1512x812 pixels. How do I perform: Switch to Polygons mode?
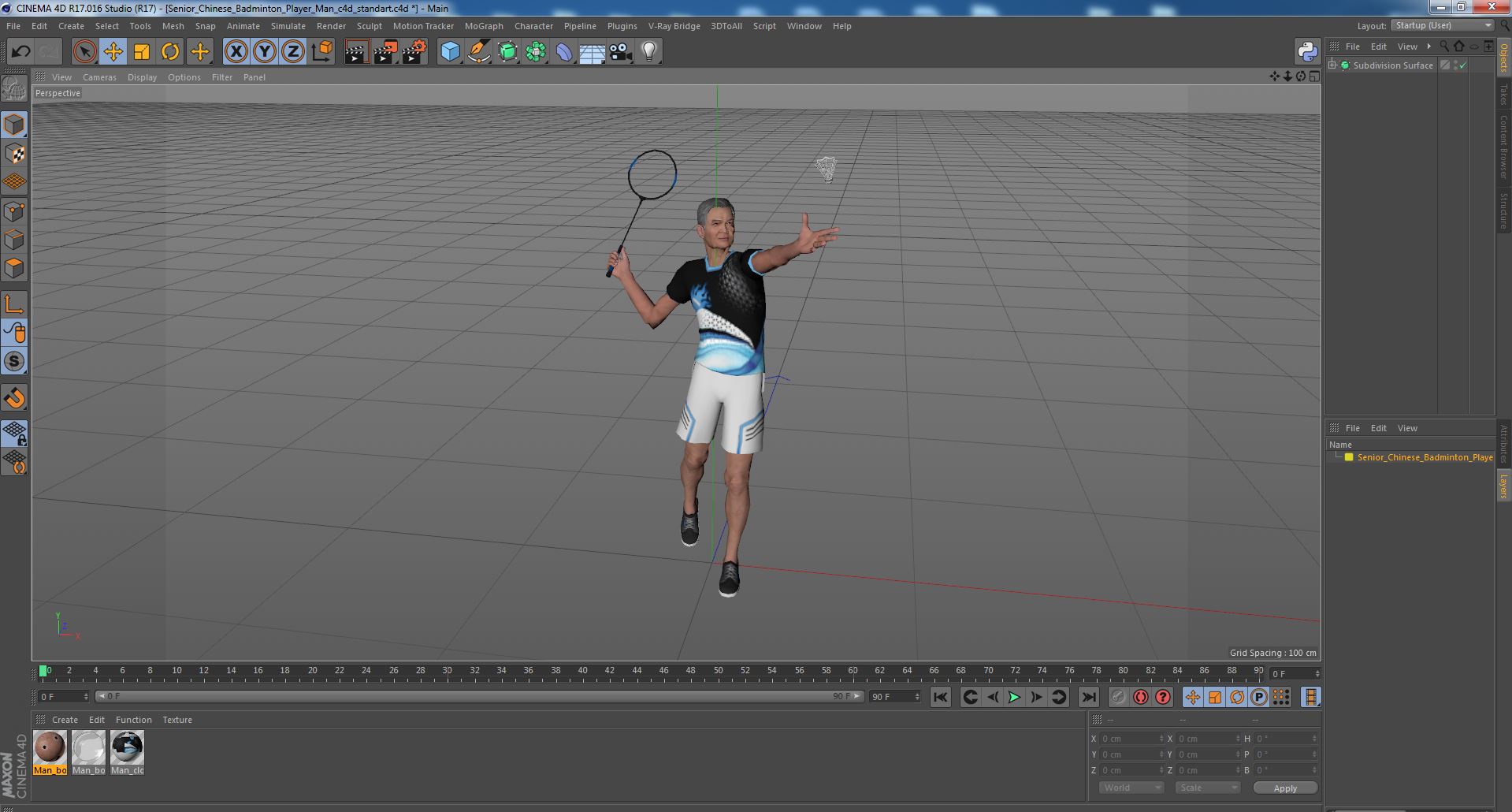[14, 268]
